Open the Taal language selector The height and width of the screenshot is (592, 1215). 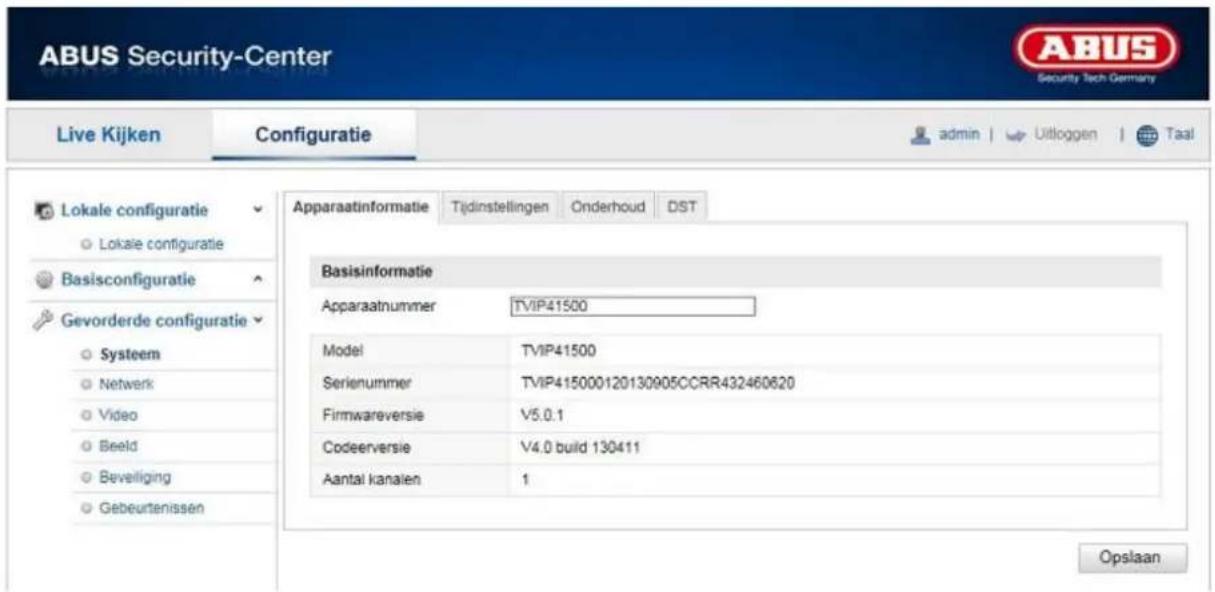(x=1182, y=134)
